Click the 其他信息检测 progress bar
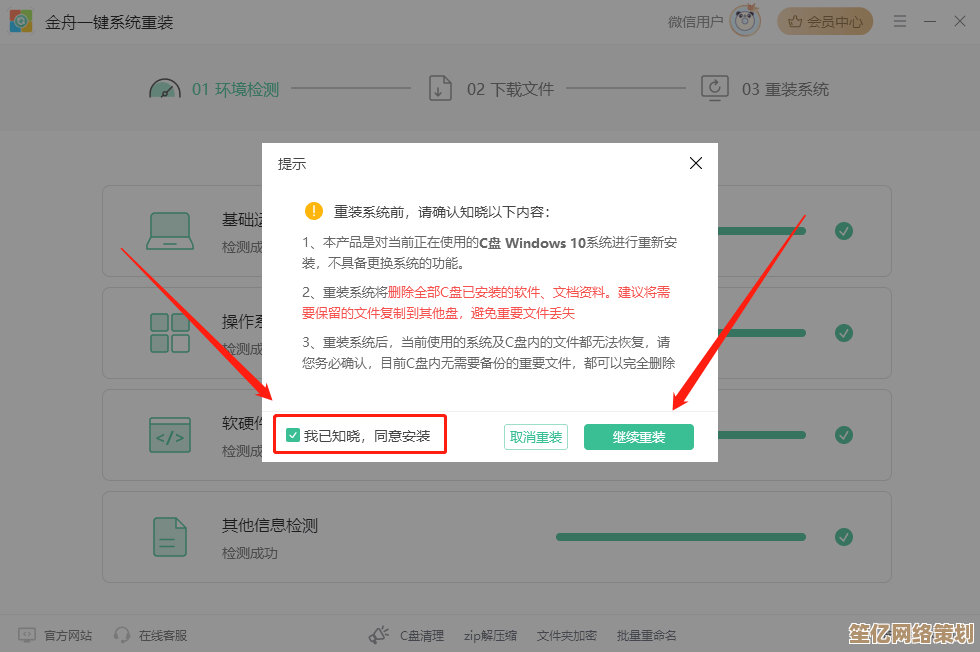Image resolution: width=980 pixels, height=652 pixels. pos(681,537)
